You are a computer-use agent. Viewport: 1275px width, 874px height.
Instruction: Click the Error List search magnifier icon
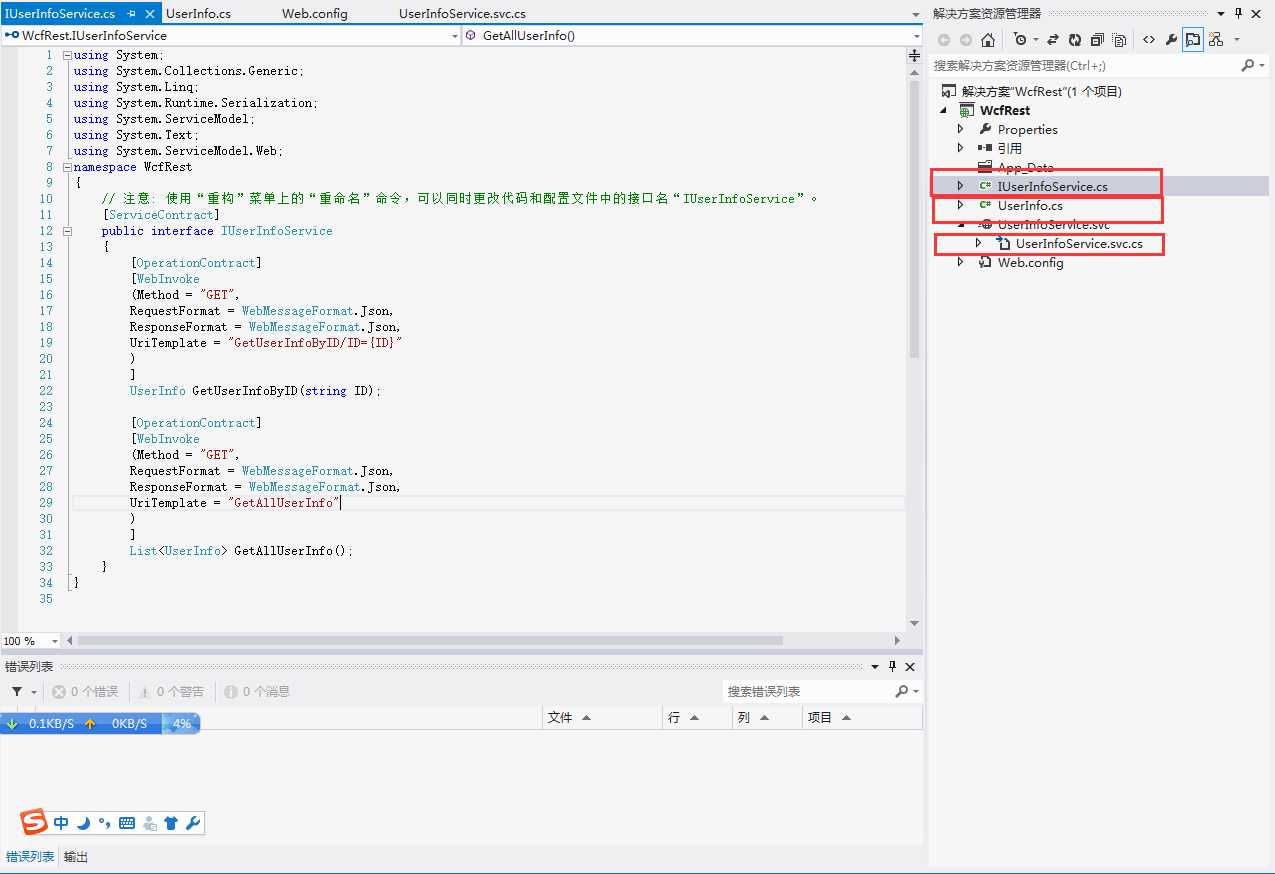[901, 691]
